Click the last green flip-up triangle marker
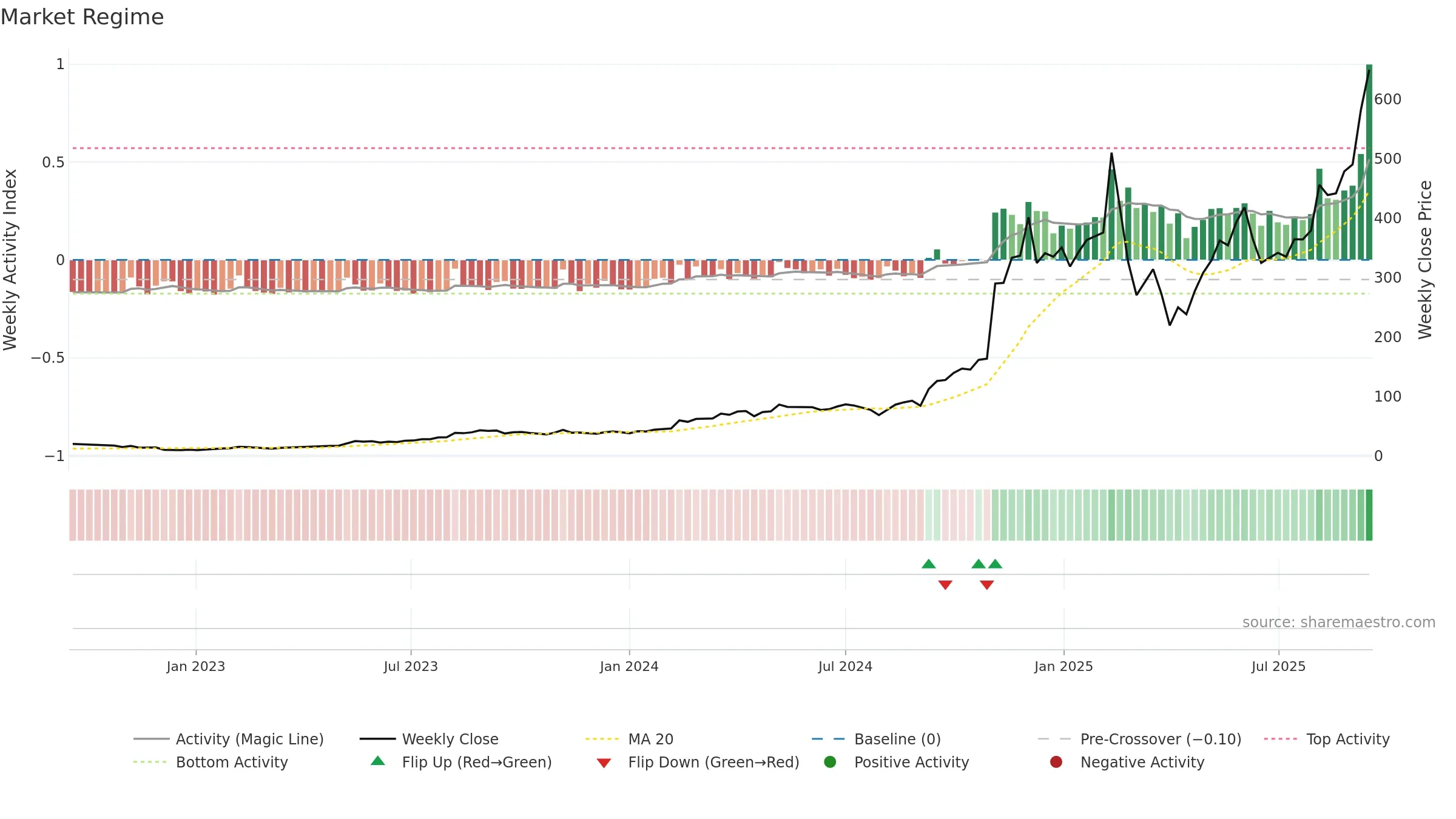This screenshot has width=1456, height=819. coord(995,564)
